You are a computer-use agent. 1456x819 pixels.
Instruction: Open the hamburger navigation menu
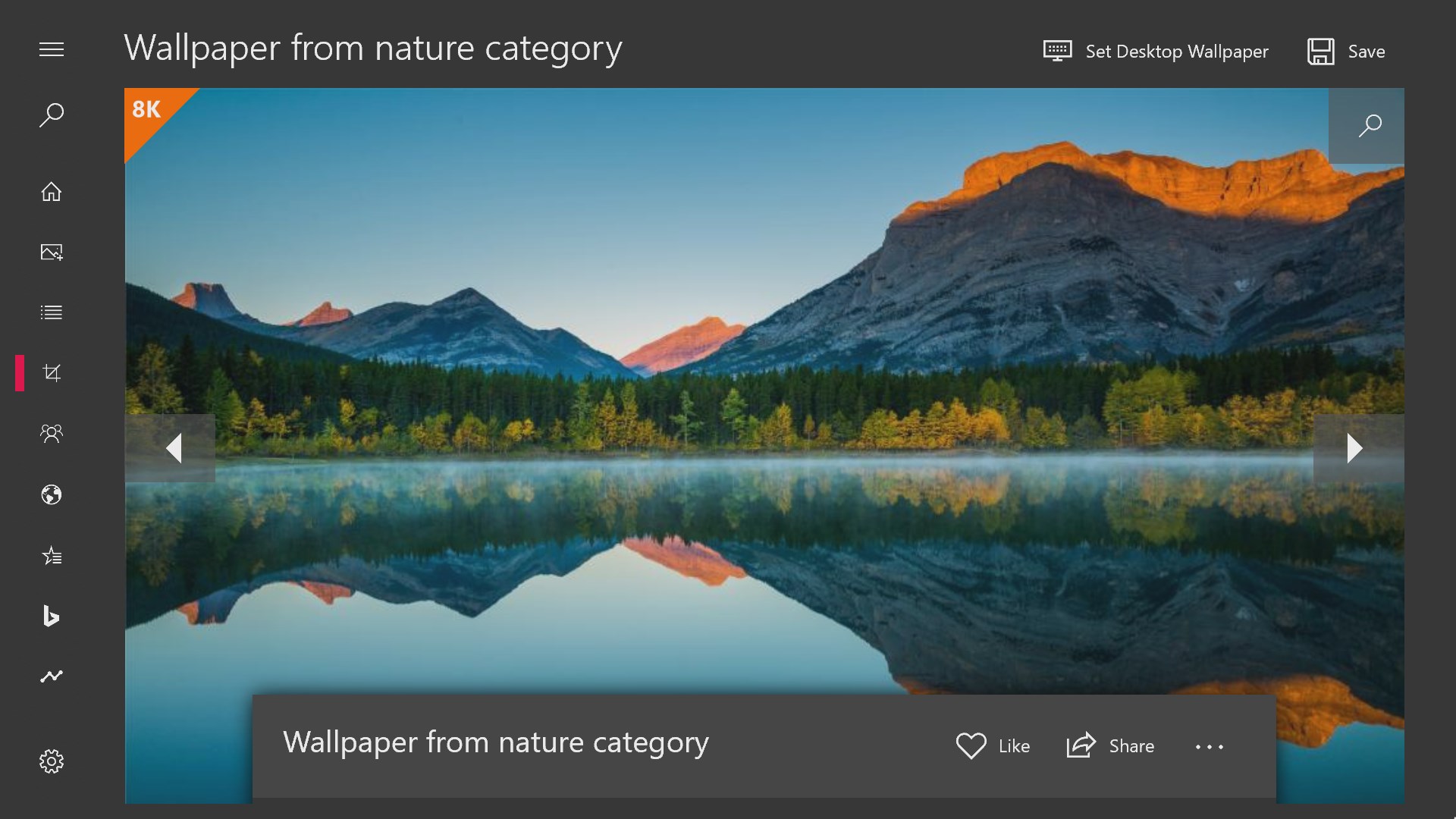52,50
